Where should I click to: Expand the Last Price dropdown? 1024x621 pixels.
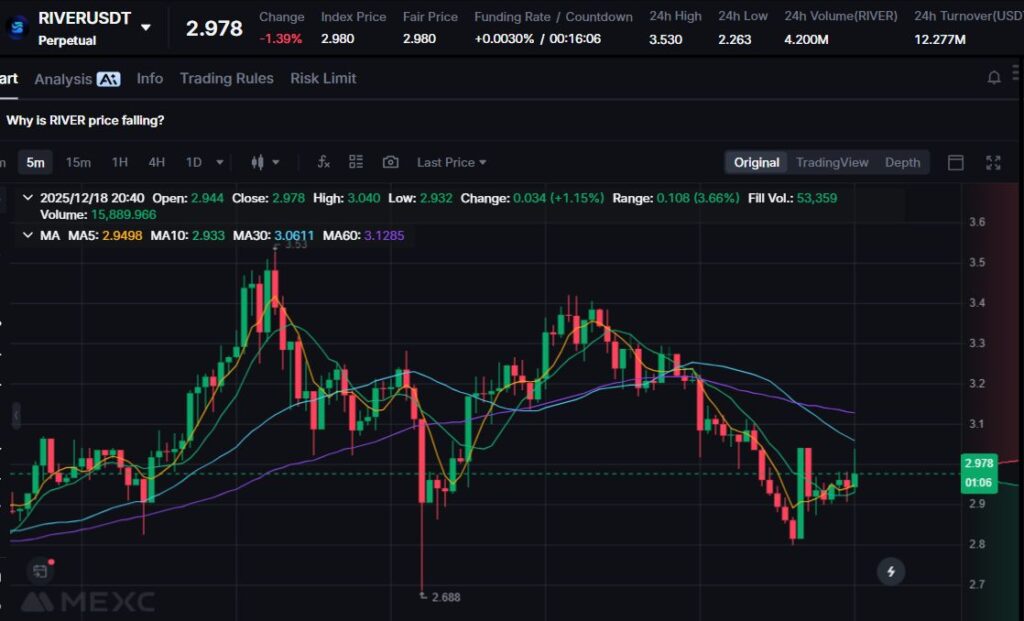click(451, 162)
